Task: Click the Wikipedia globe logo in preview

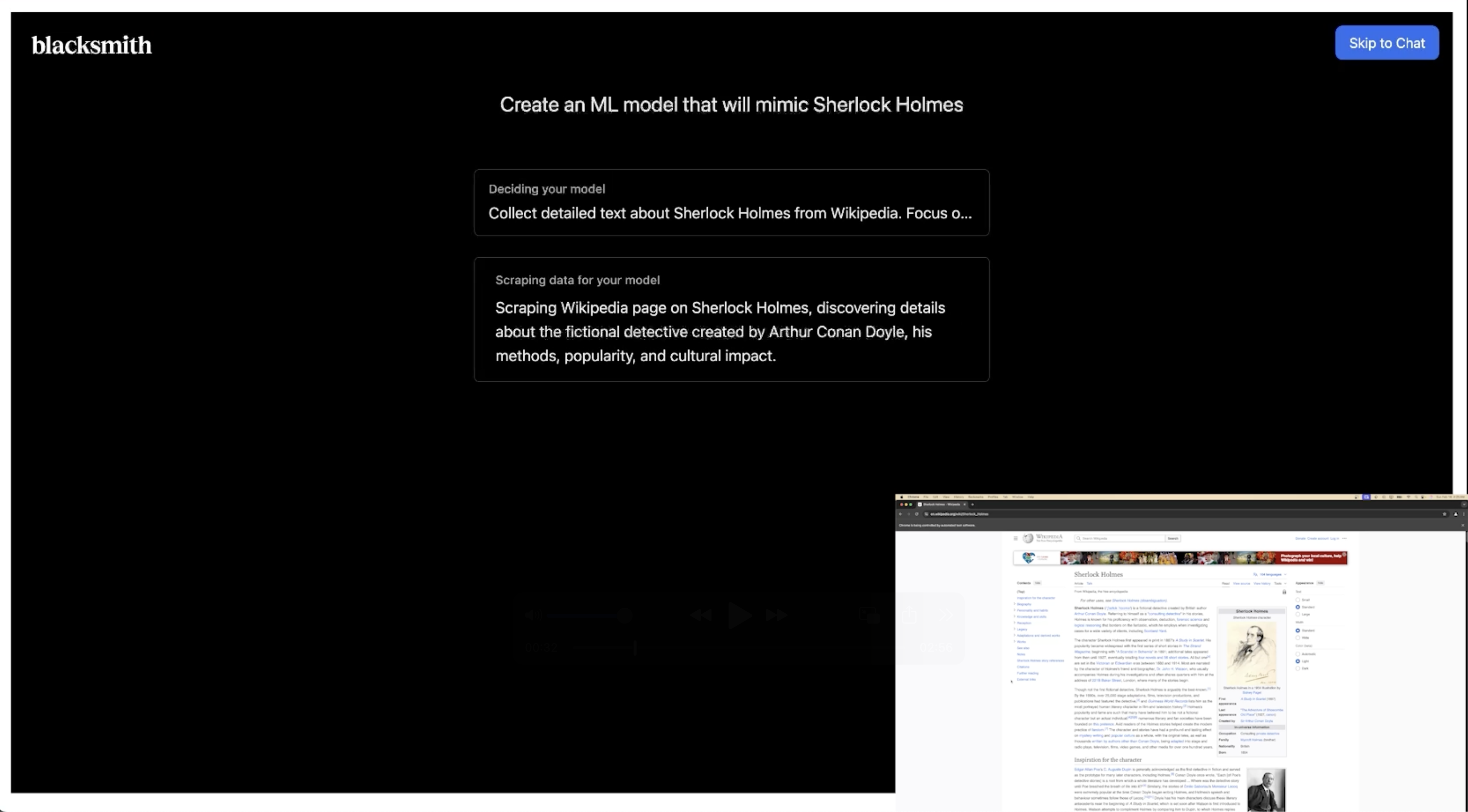Action: tap(1027, 539)
